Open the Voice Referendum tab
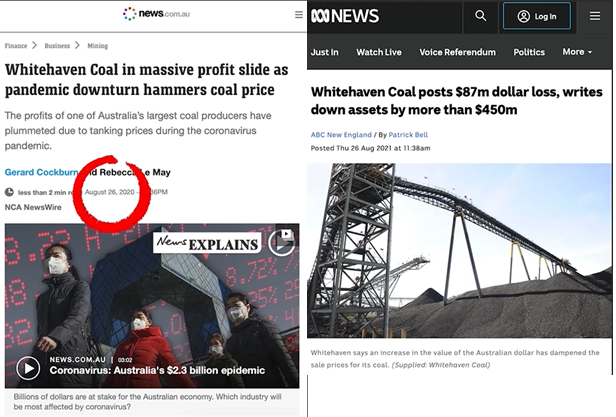Screen dimensions: 616x417 (x=457, y=52)
